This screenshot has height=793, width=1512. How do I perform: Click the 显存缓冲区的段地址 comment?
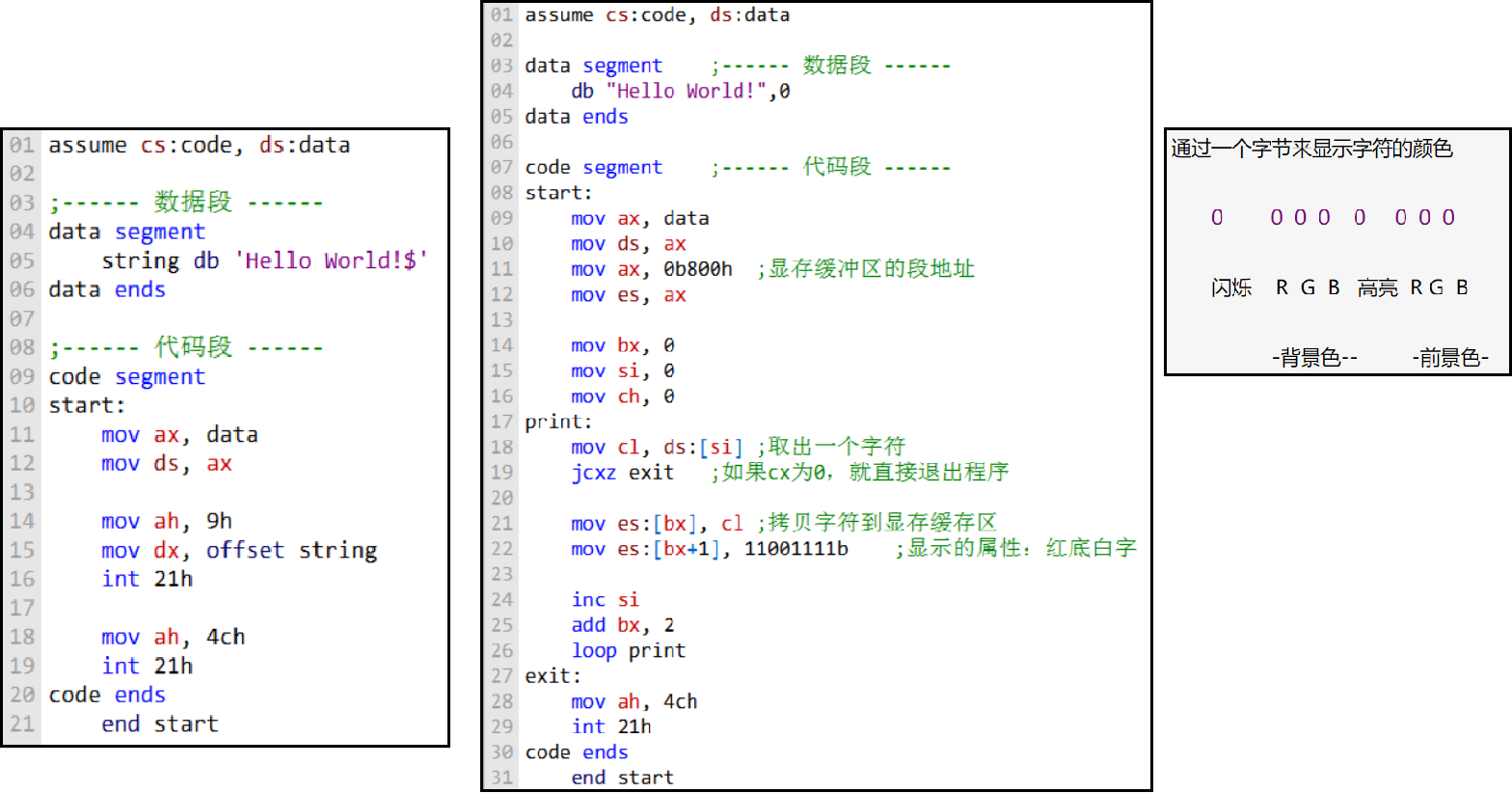866,269
